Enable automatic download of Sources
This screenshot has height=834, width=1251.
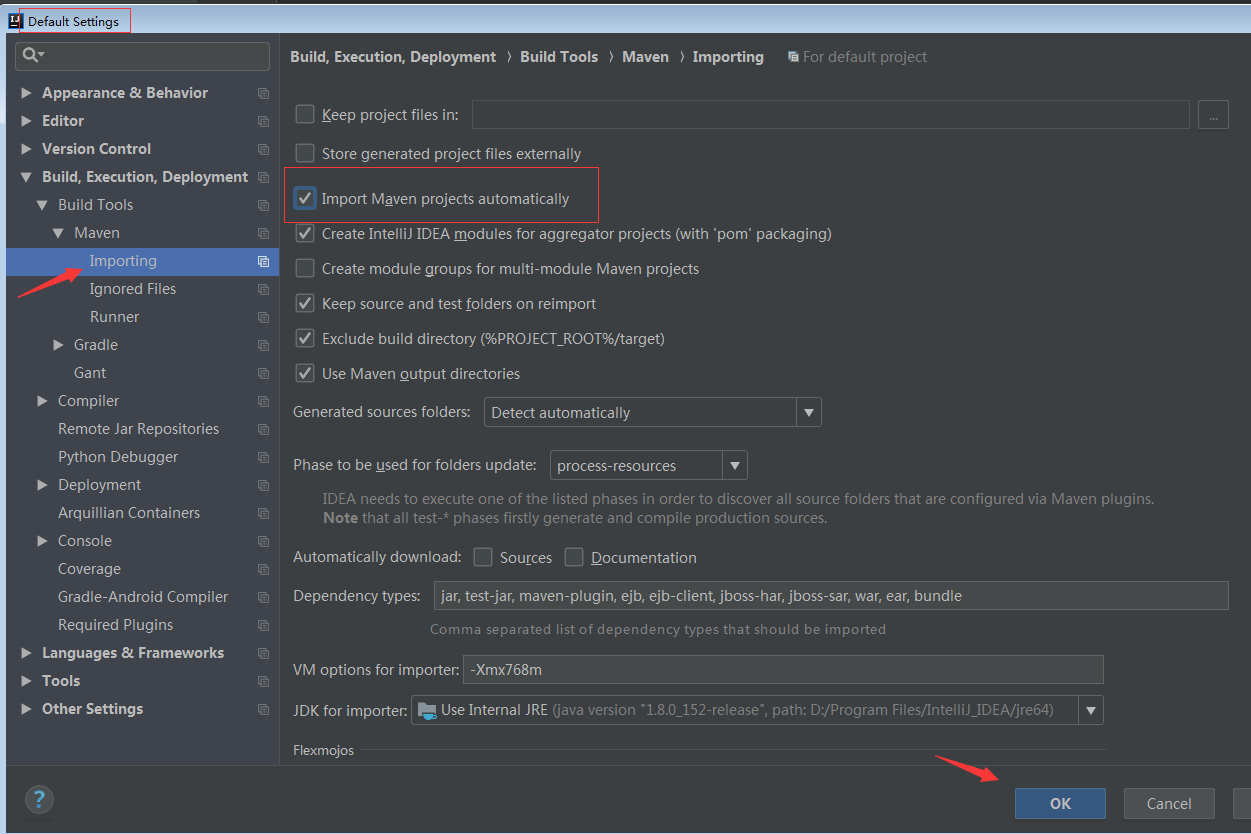[x=483, y=557]
